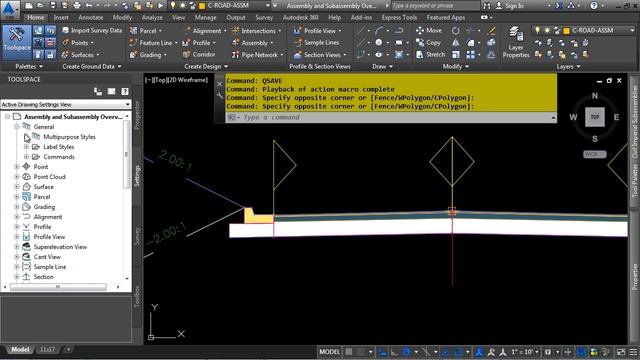Click the layer color swatch in Quick Access toolbar
Image resolution: width=640 pixels, height=360 pixels.
coord(202,6)
